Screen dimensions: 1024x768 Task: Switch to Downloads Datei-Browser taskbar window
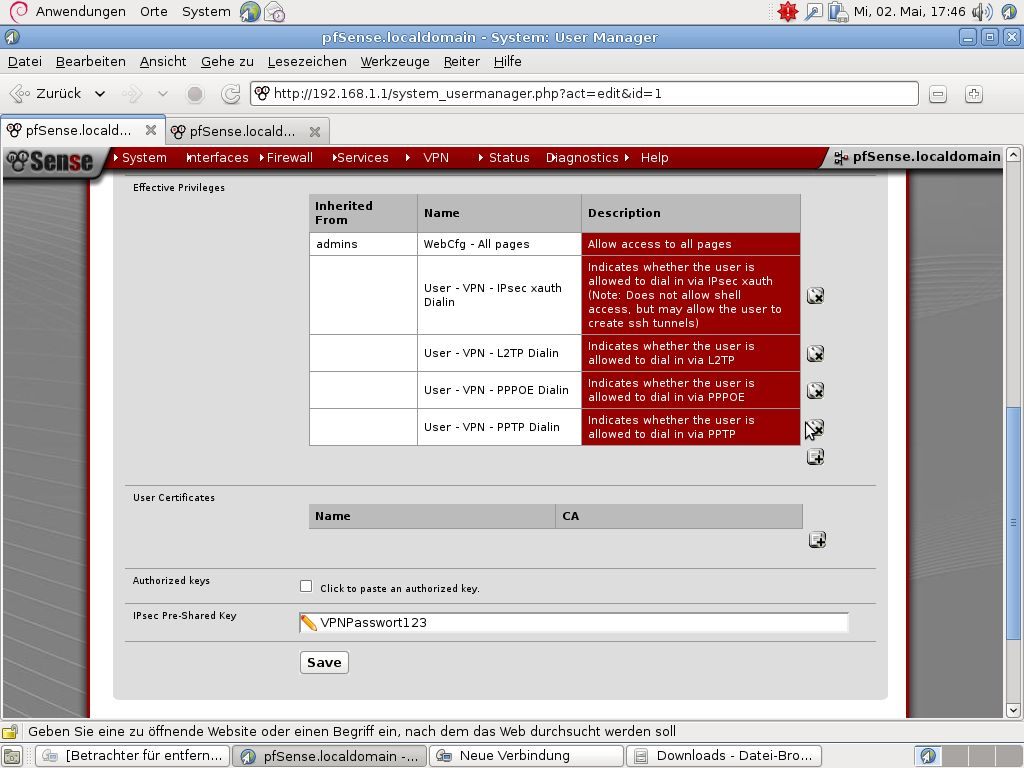(724, 756)
